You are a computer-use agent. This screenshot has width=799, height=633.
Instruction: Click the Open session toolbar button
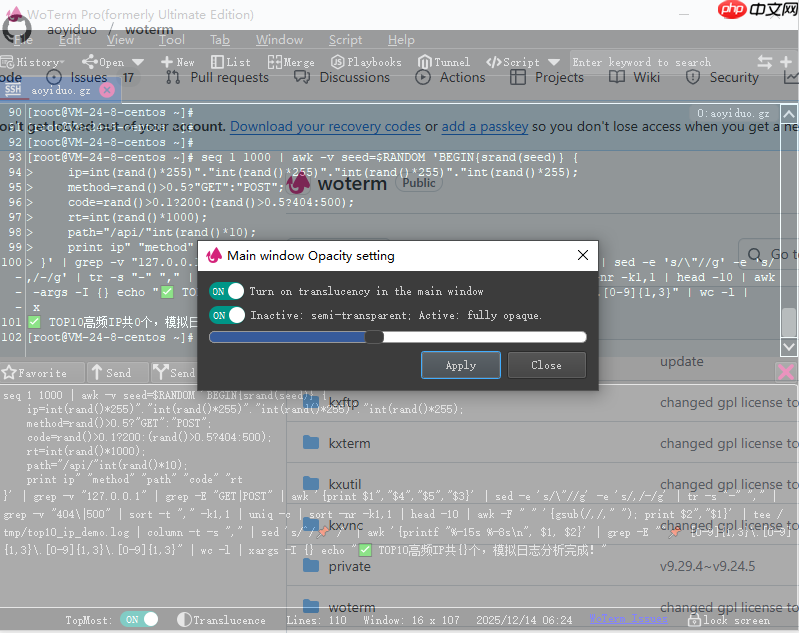pyautogui.click(x=103, y=62)
